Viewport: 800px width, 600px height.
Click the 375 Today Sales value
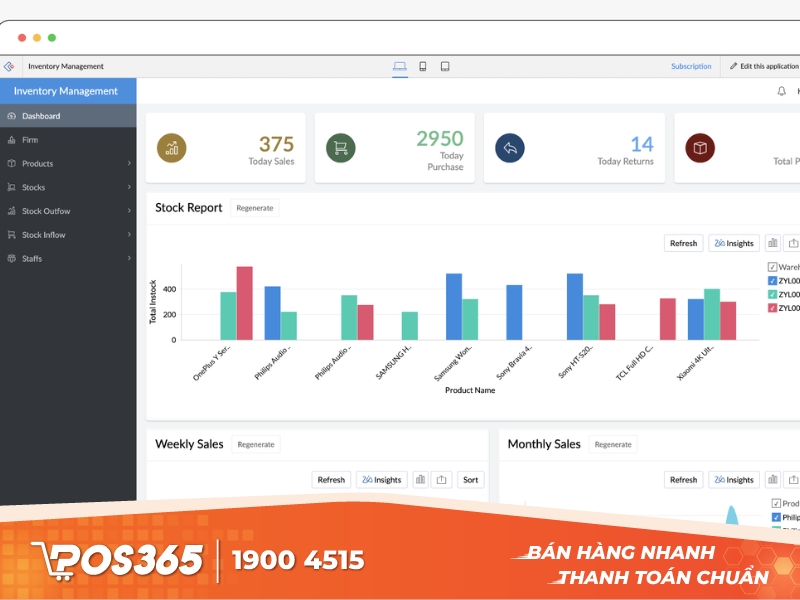point(276,144)
